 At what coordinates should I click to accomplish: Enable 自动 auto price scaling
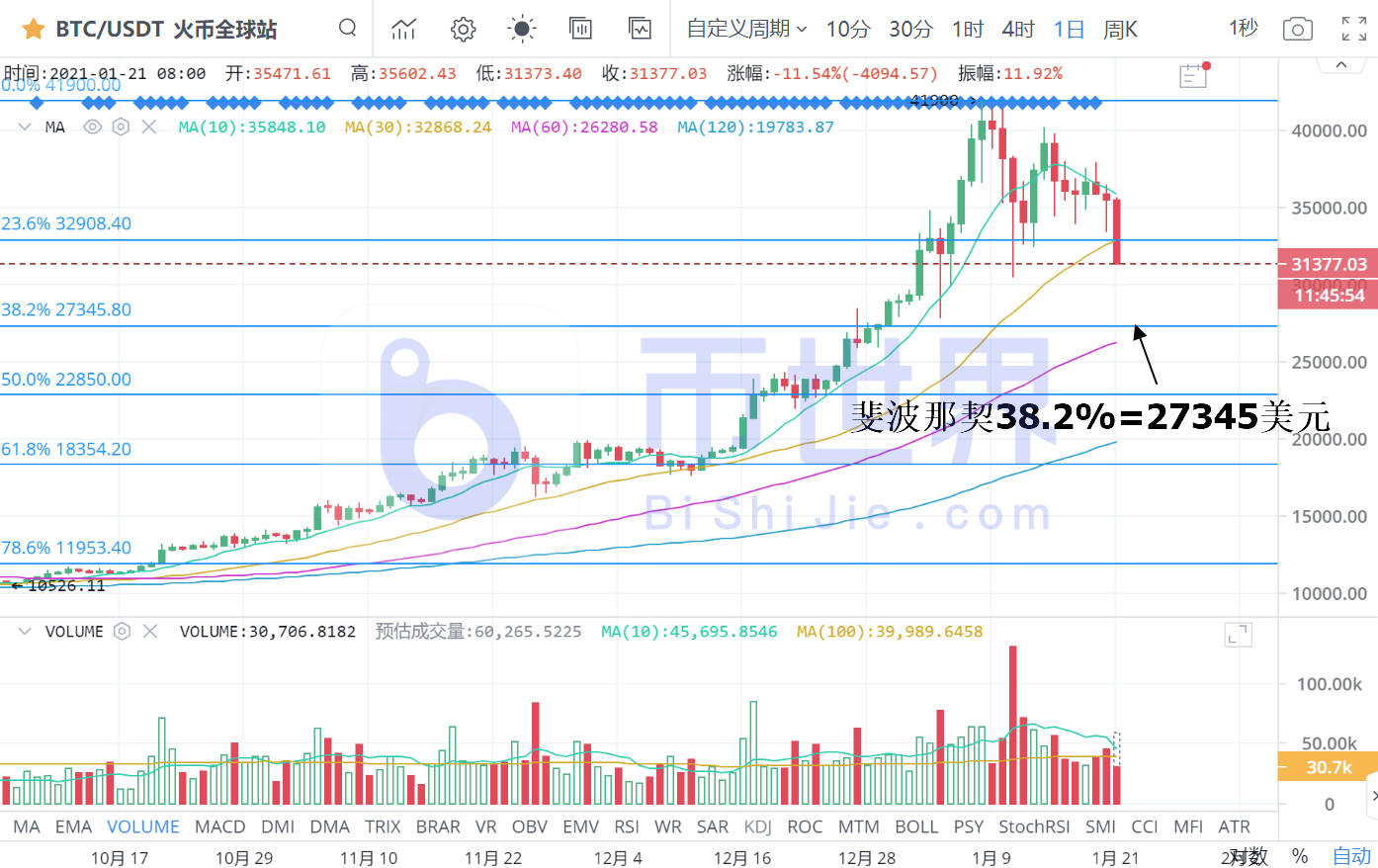point(1350,856)
